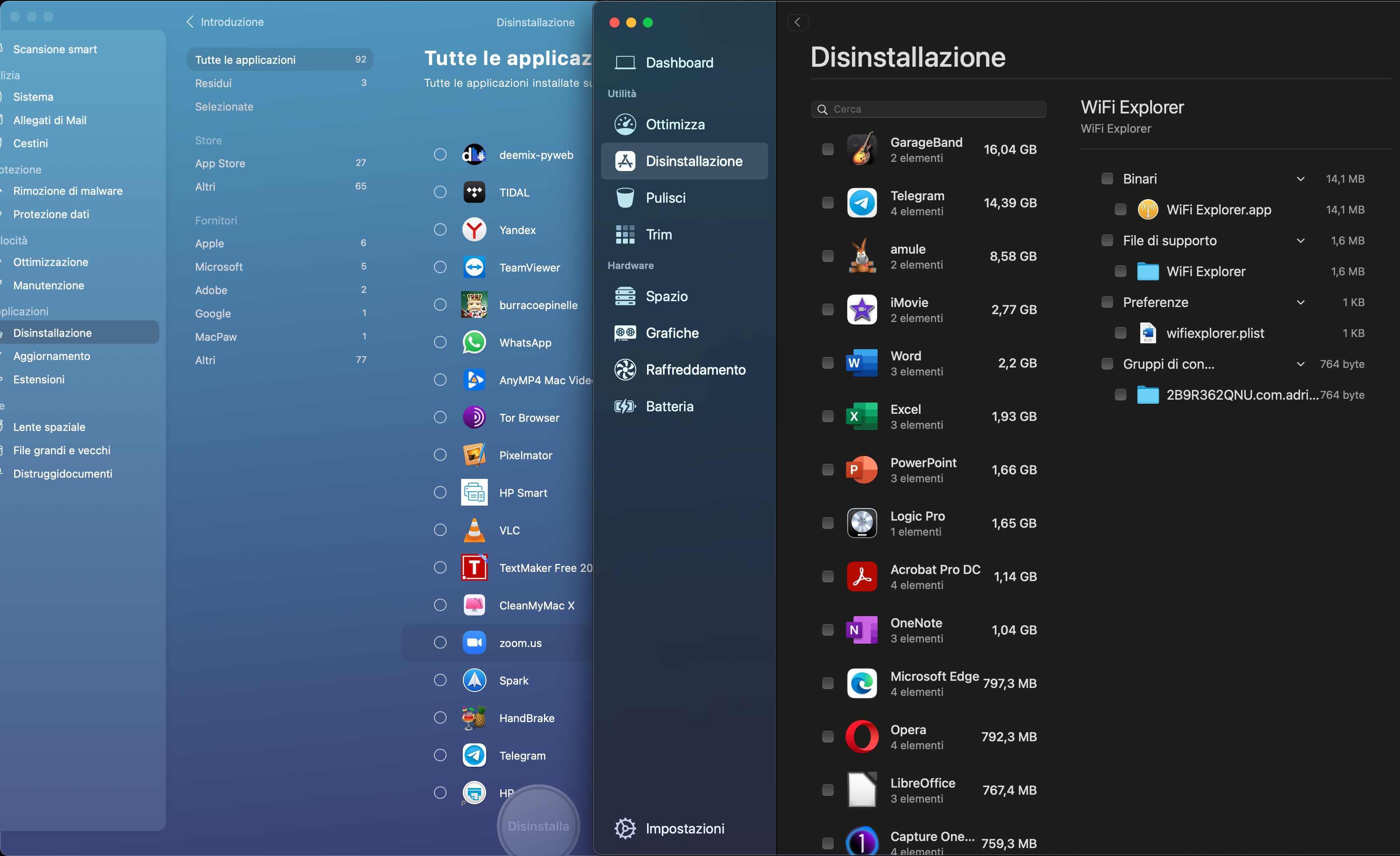
Task: Open Pulisci in the dark sidebar
Action: coord(684,198)
